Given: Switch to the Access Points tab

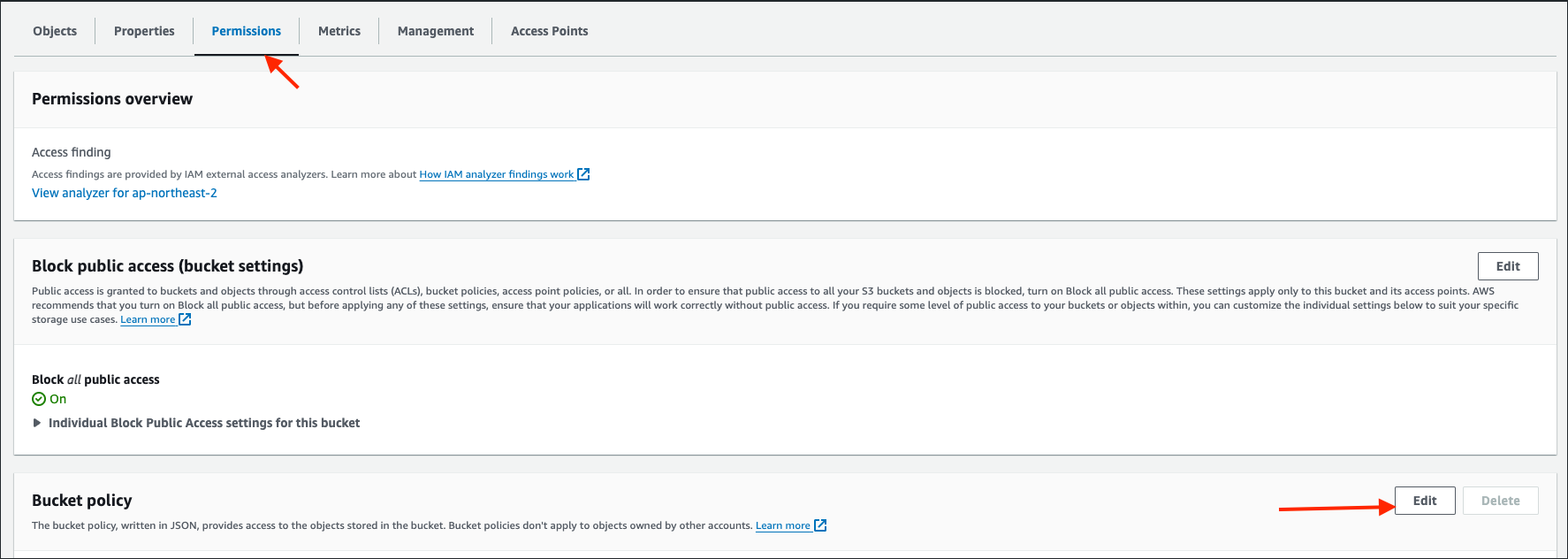Looking at the screenshot, I should click(x=549, y=31).
